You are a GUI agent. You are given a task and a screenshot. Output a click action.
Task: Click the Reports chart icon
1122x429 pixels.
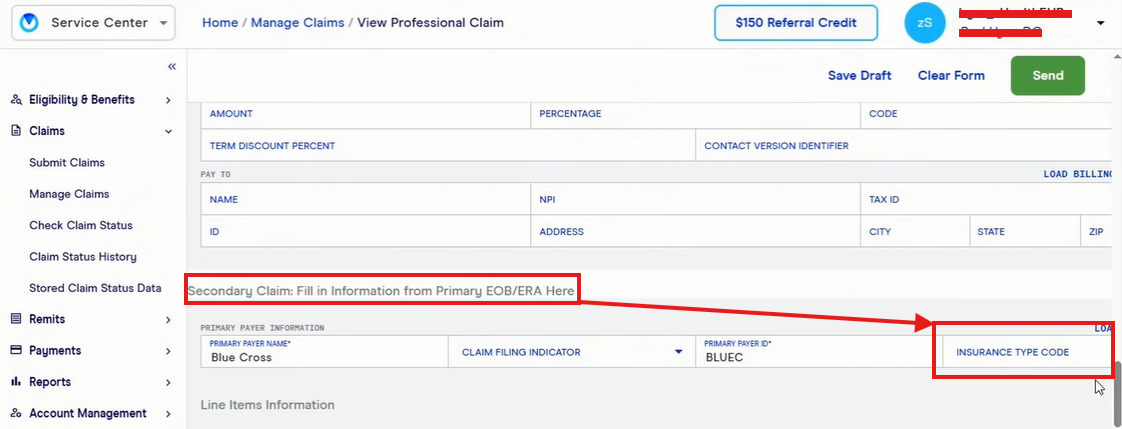click(16, 382)
